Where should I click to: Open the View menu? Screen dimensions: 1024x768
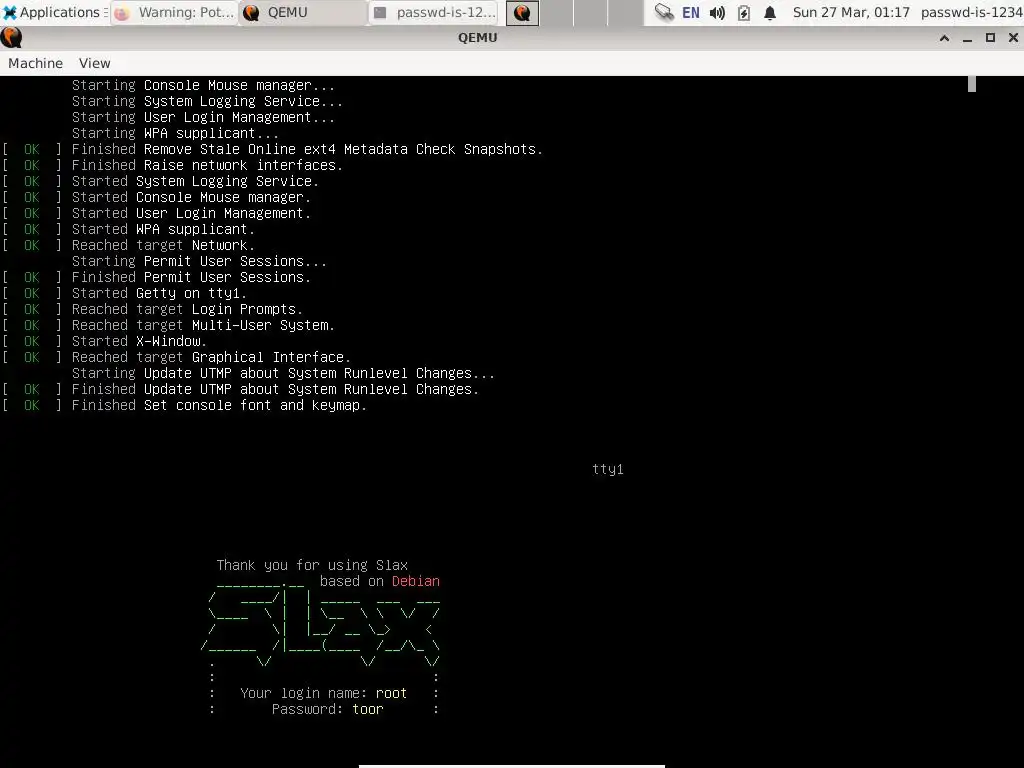[x=95, y=63]
